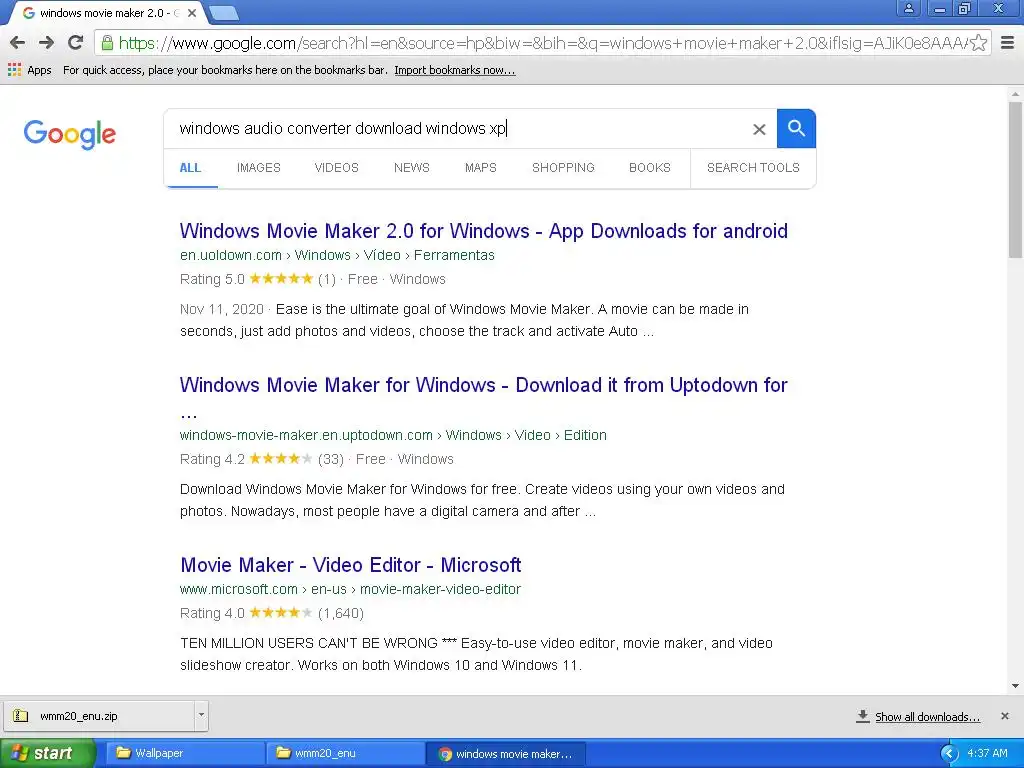
Task: Click the green padlock security icon
Action: tap(107, 43)
